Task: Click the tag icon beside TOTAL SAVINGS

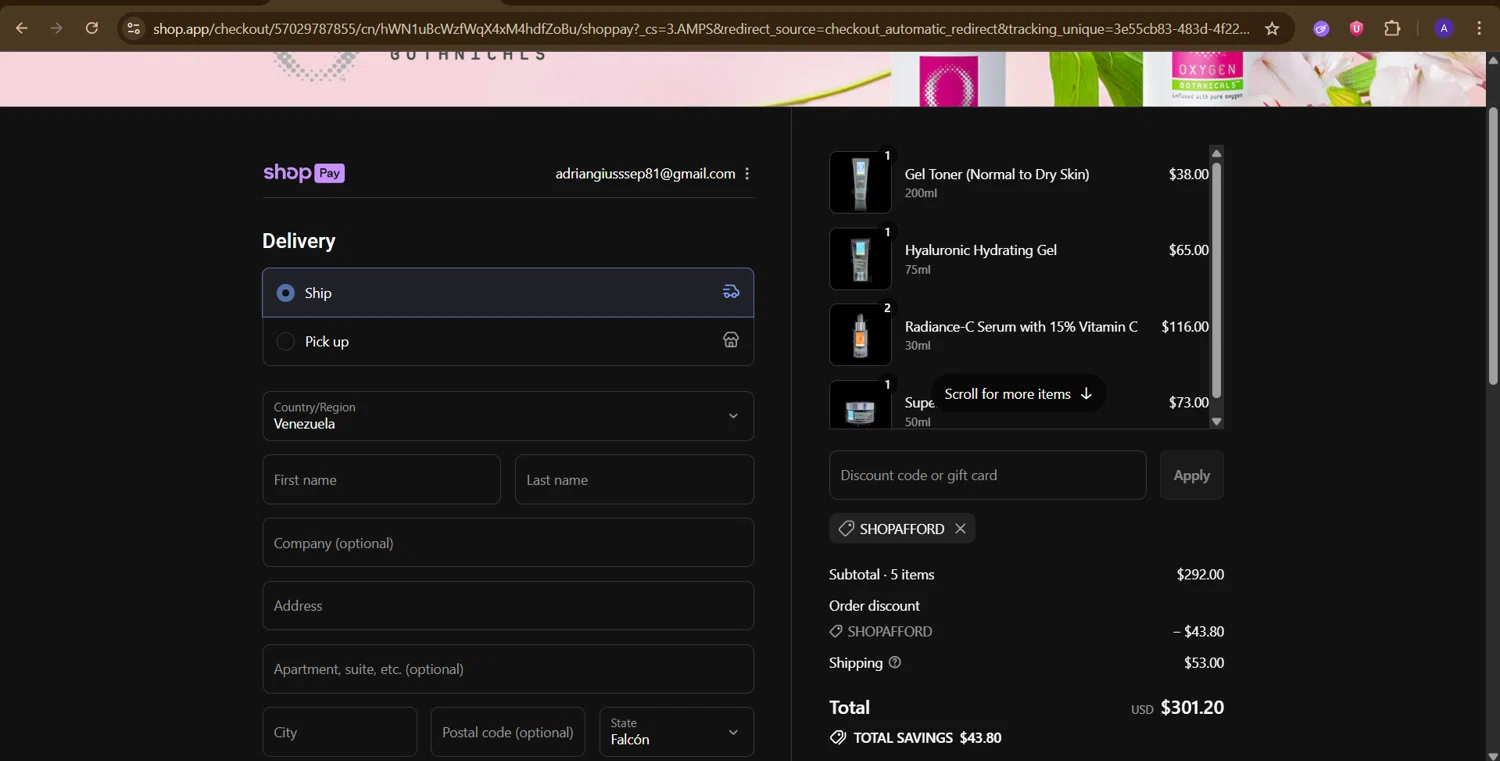Action: (x=838, y=737)
